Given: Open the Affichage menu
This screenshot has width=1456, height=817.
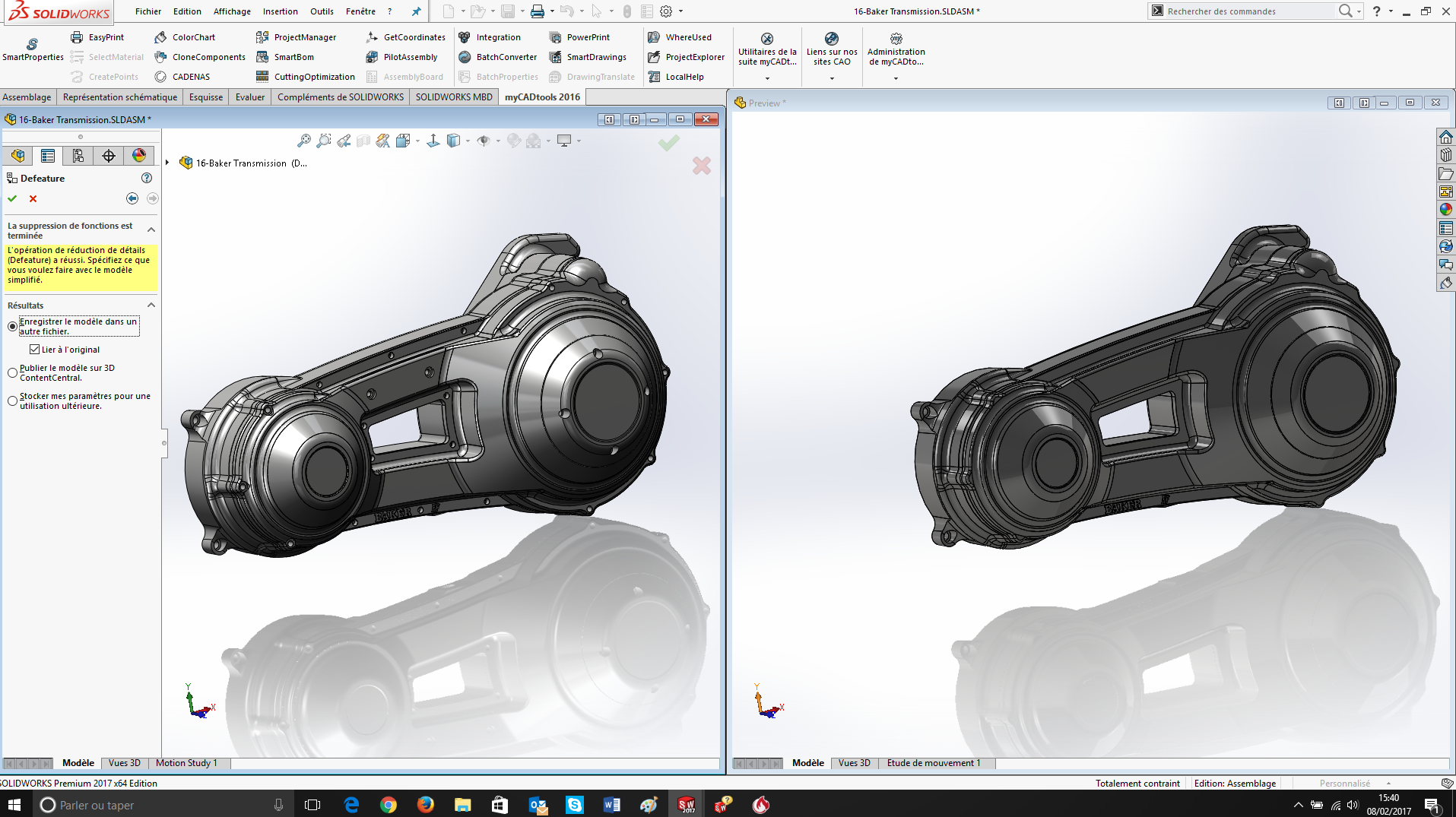Looking at the screenshot, I should (232, 11).
